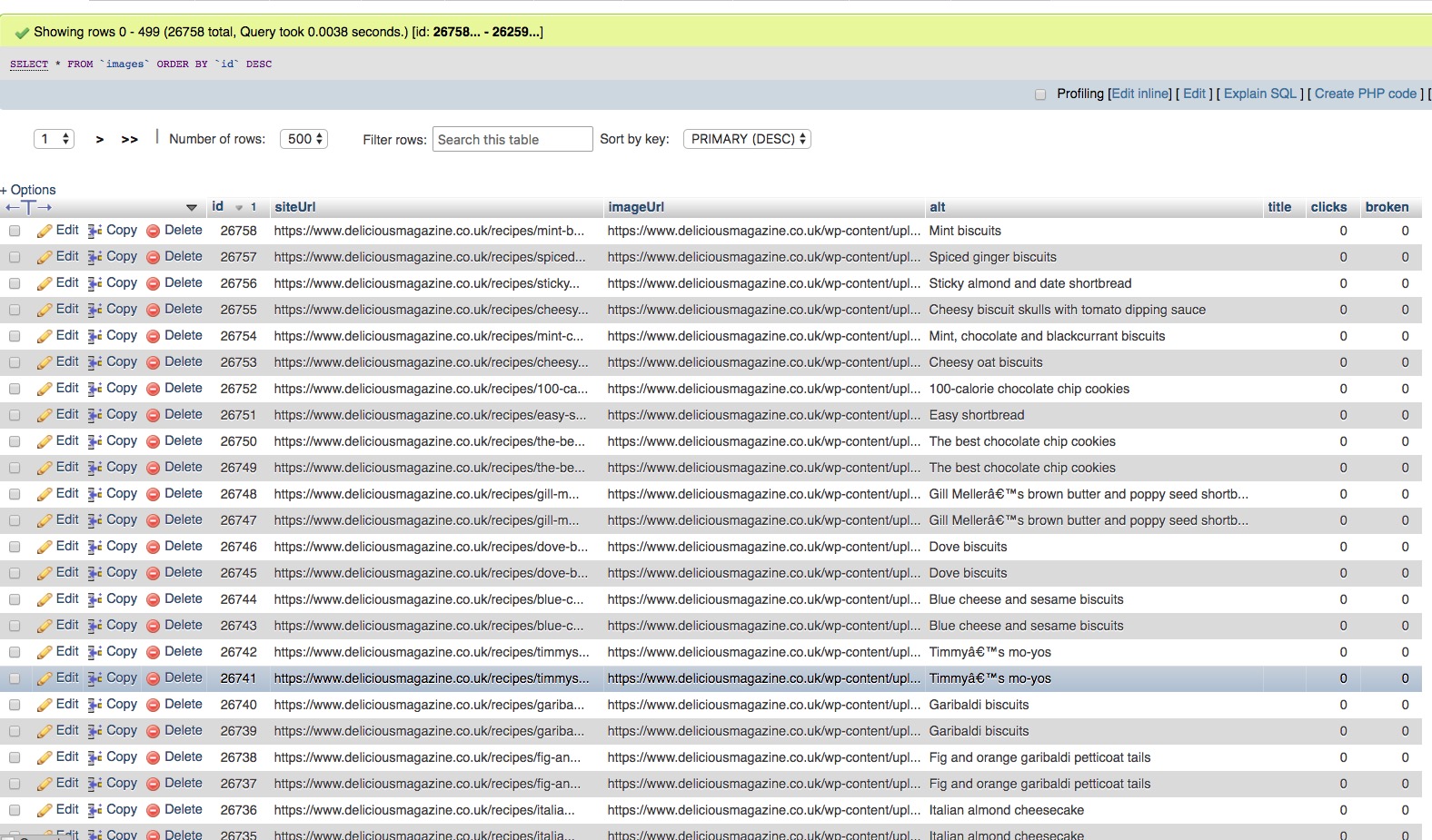This screenshot has width=1432, height=840.
Task: Click the Search this table filter field
Action: pos(512,140)
